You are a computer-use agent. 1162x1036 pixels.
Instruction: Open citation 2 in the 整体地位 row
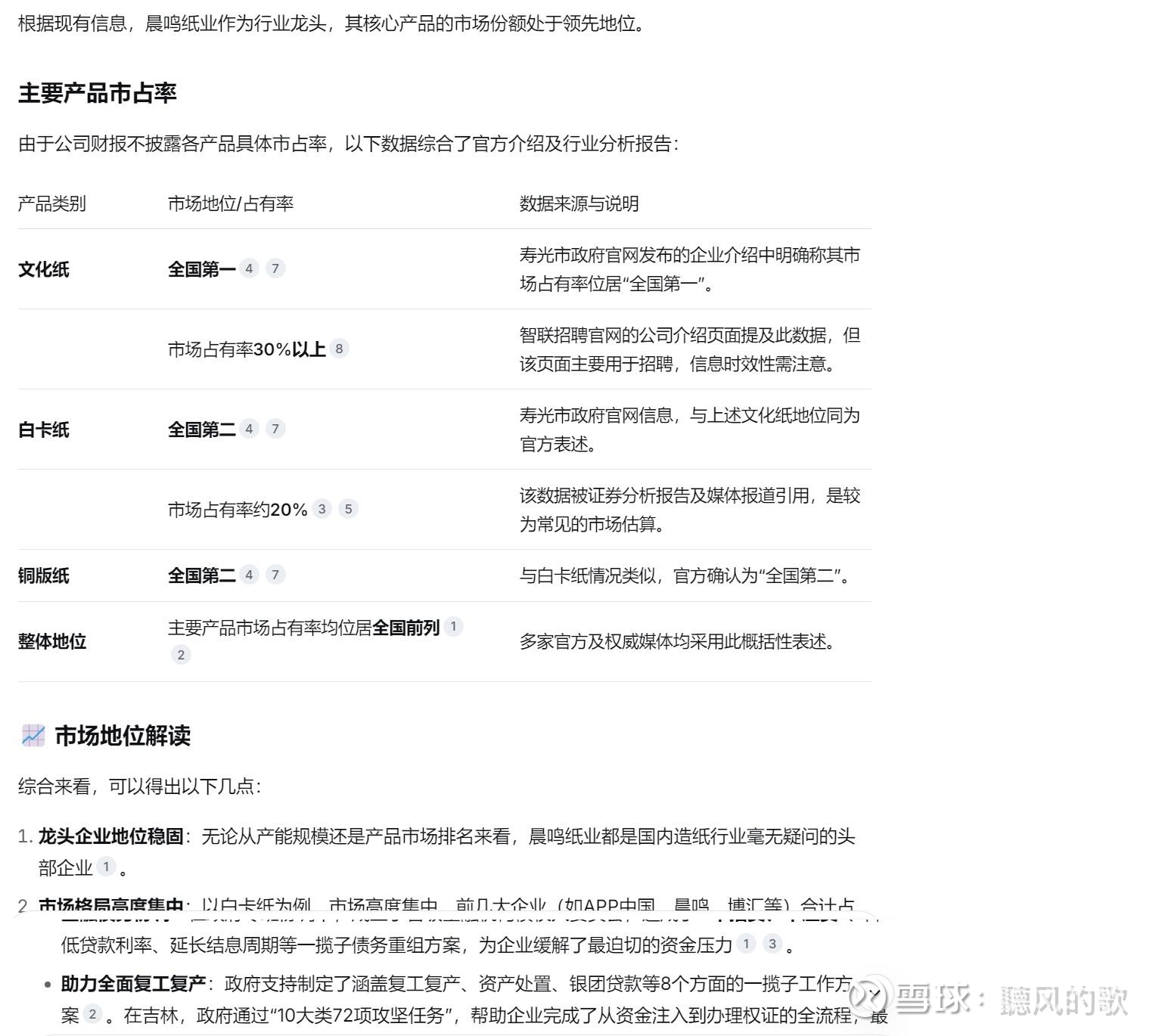point(180,655)
